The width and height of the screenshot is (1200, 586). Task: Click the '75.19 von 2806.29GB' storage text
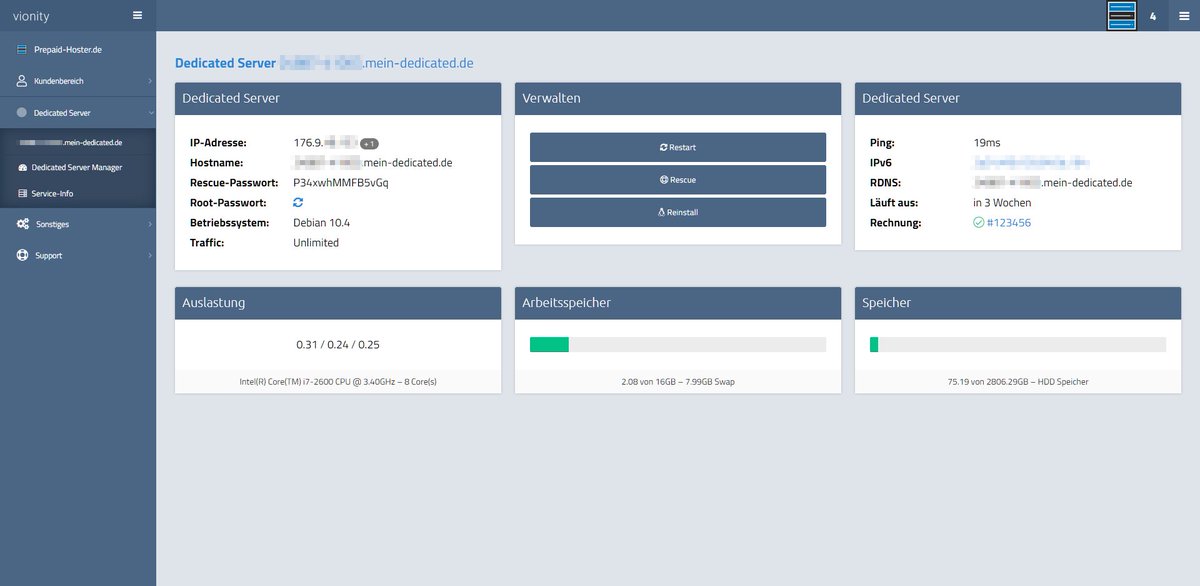click(990, 382)
